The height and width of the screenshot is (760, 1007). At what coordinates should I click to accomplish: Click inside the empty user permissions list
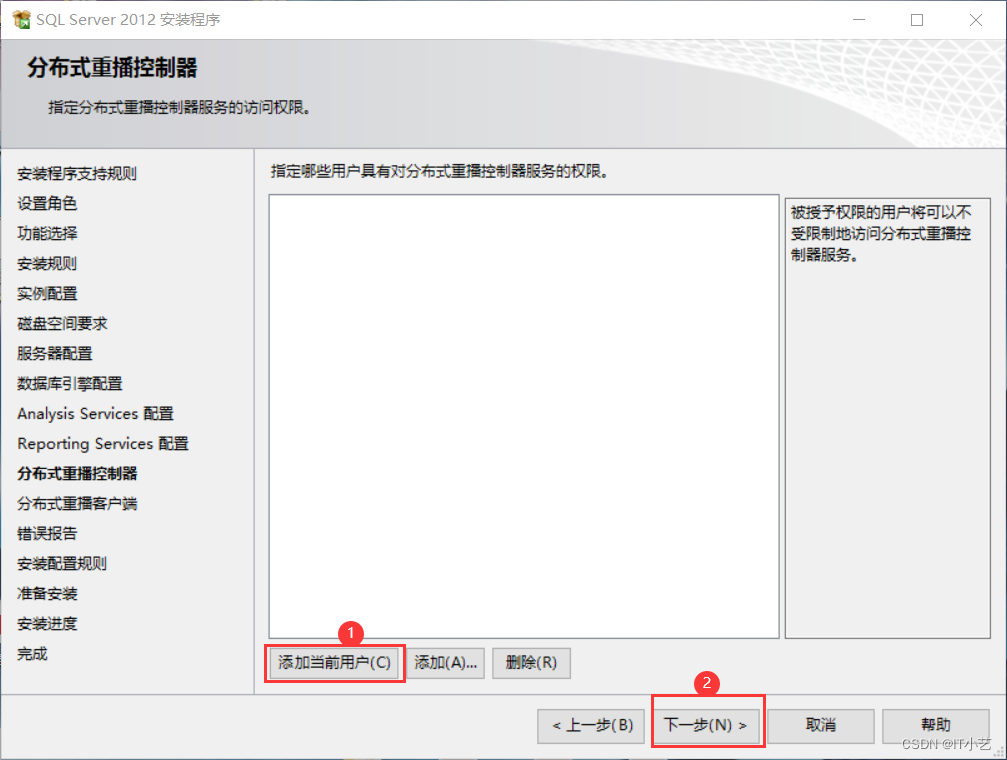(x=524, y=416)
